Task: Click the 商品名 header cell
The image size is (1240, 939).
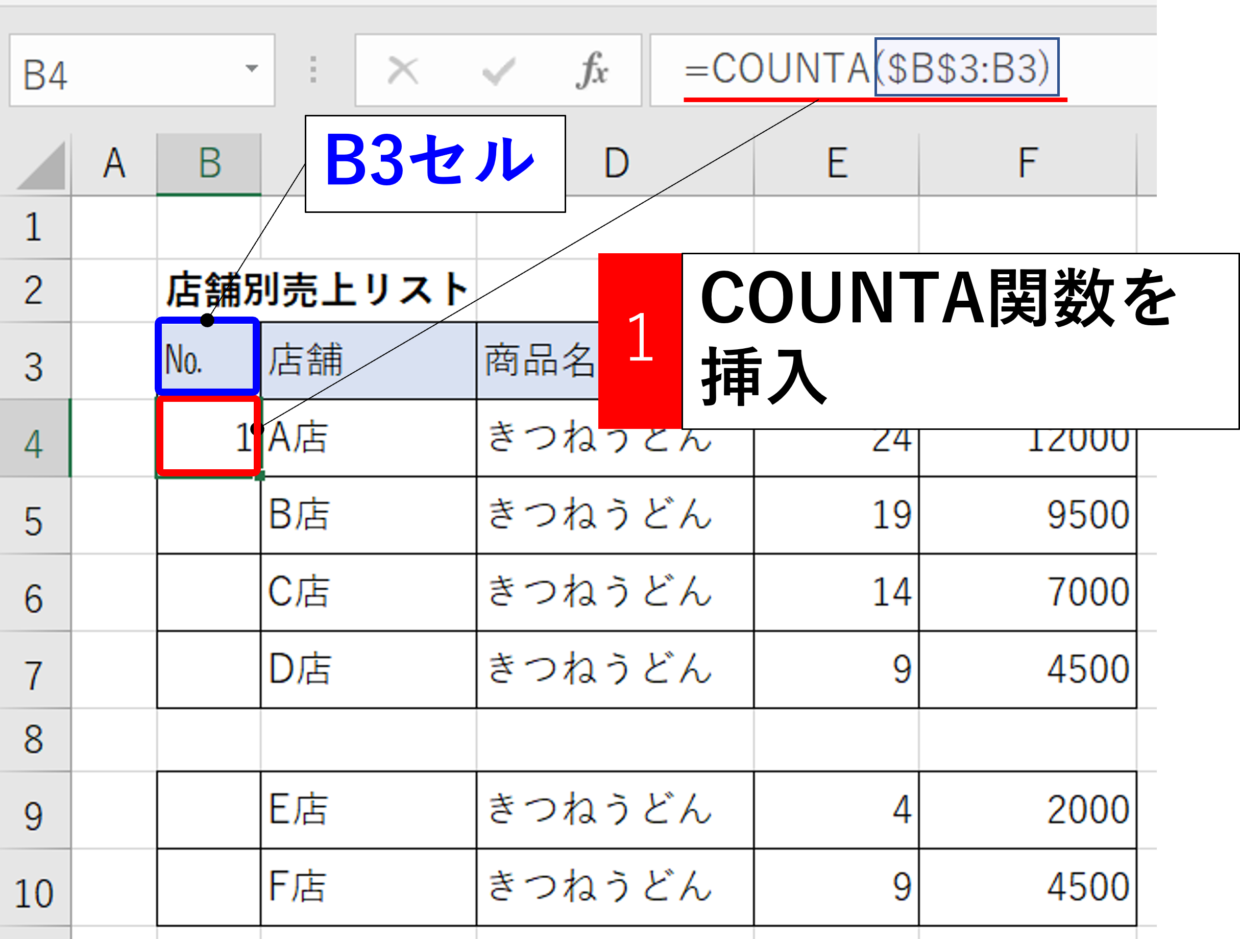Action: (x=540, y=360)
